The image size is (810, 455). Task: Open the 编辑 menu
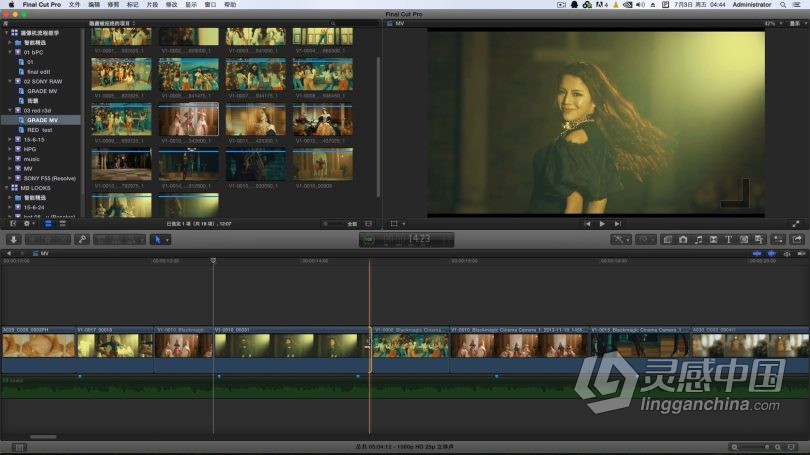coord(94,5)
